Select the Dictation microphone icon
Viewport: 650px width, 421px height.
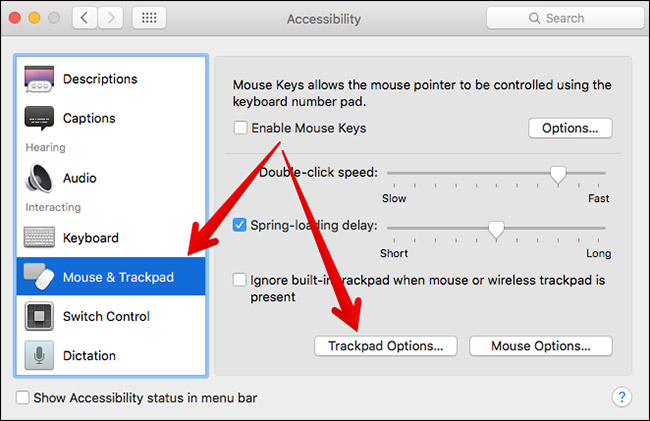point(39,355)
